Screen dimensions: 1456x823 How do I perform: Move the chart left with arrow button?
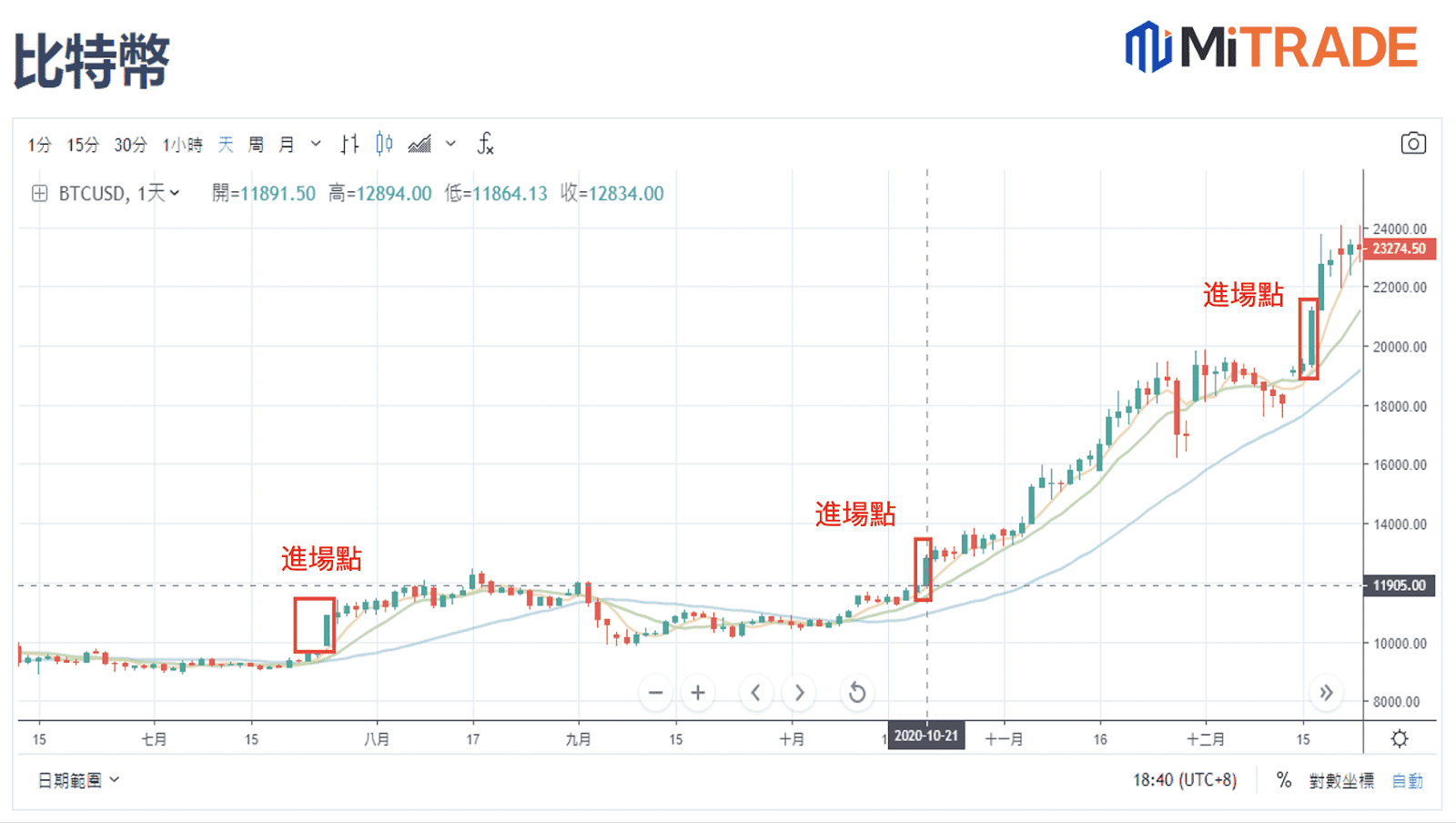755,693
